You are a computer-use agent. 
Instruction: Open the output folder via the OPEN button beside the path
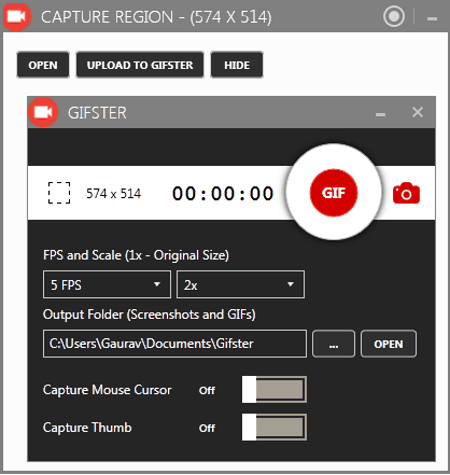click(x=389, y=344)
